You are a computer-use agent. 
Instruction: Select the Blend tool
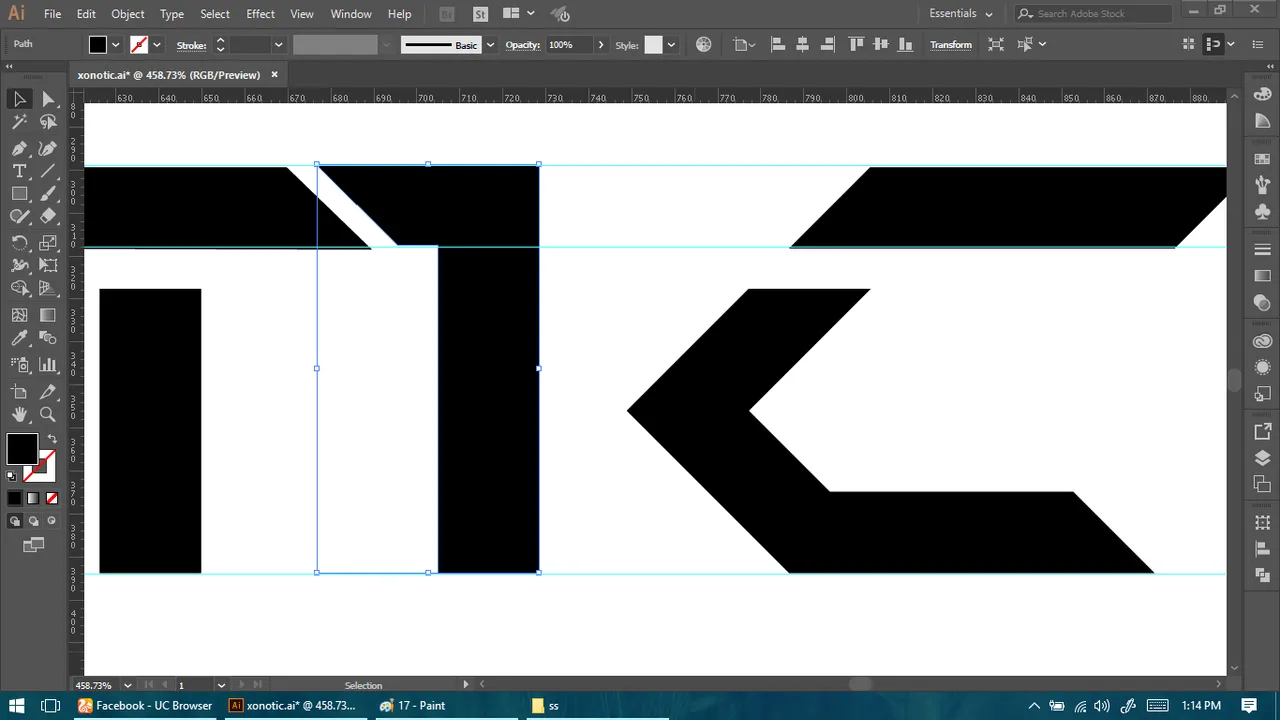[48, 339]
